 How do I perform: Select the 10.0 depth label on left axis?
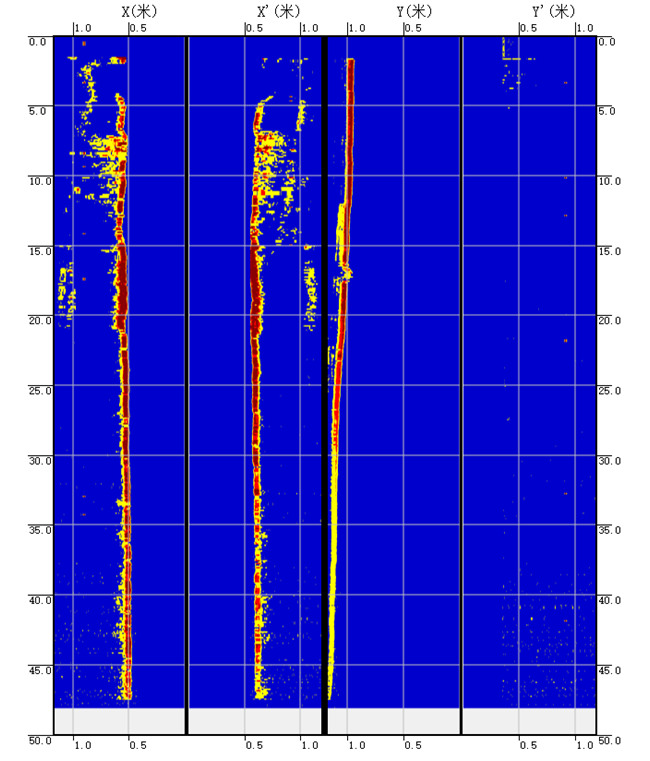pos(40,182)
